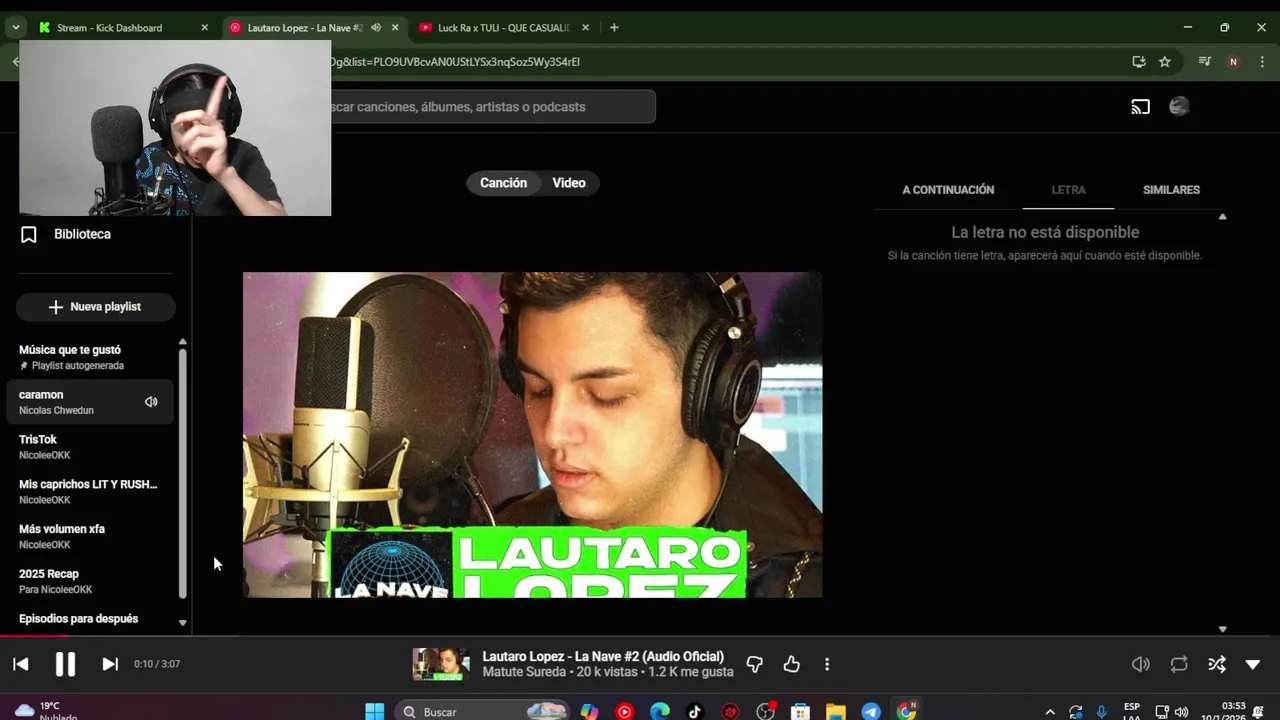Open Windows Start menu

coord(375,712)
